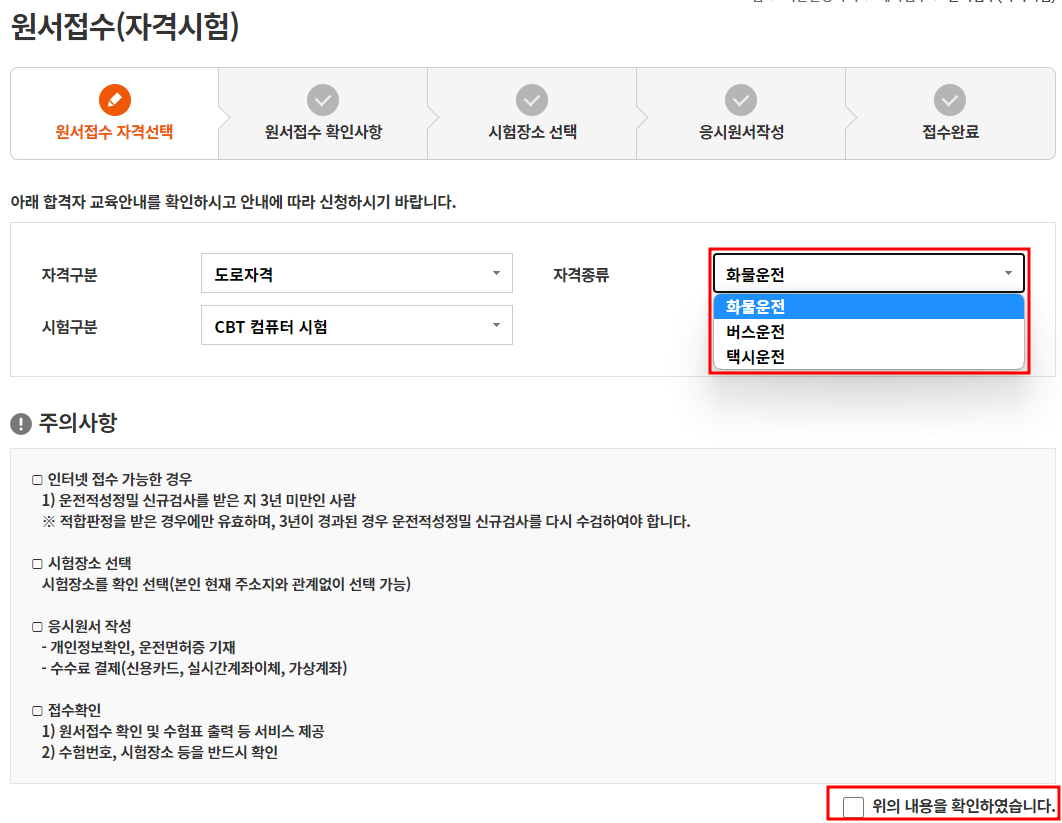The width and height of the screenshot is (1062, 823).
Task: Open the 도로자격 combo box
Action: point(357,273)
